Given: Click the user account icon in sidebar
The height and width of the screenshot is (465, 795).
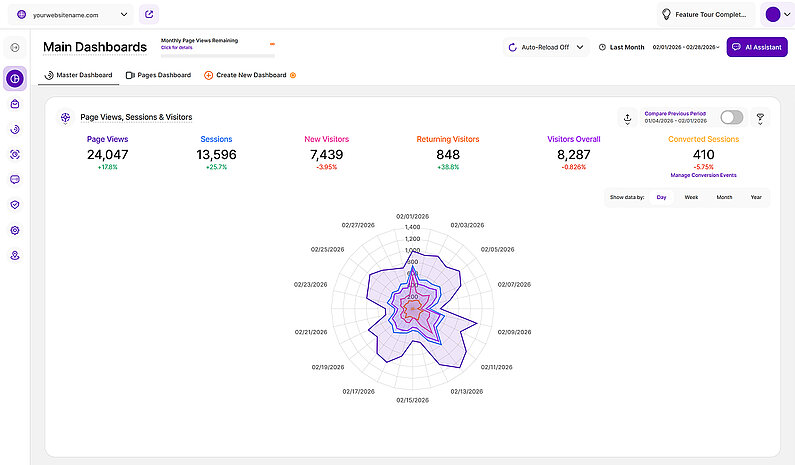Looking at the screenshot, I should pos(15,256).
